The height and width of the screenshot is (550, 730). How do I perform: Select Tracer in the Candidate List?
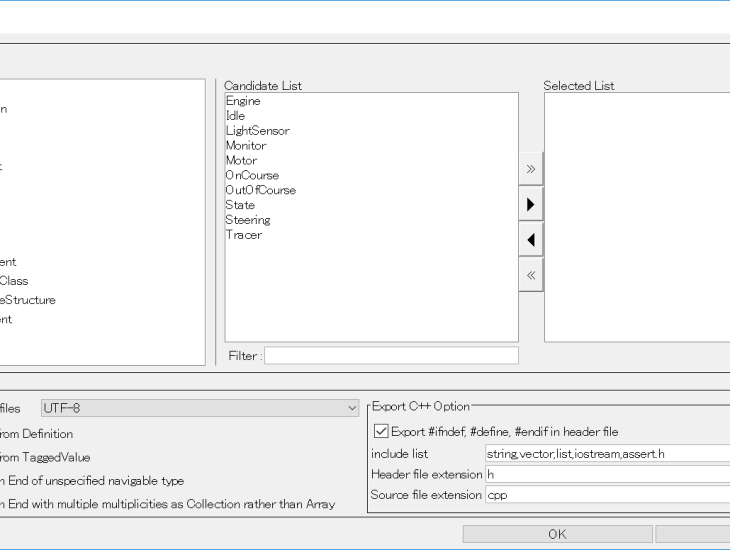(x=244, y=235)
